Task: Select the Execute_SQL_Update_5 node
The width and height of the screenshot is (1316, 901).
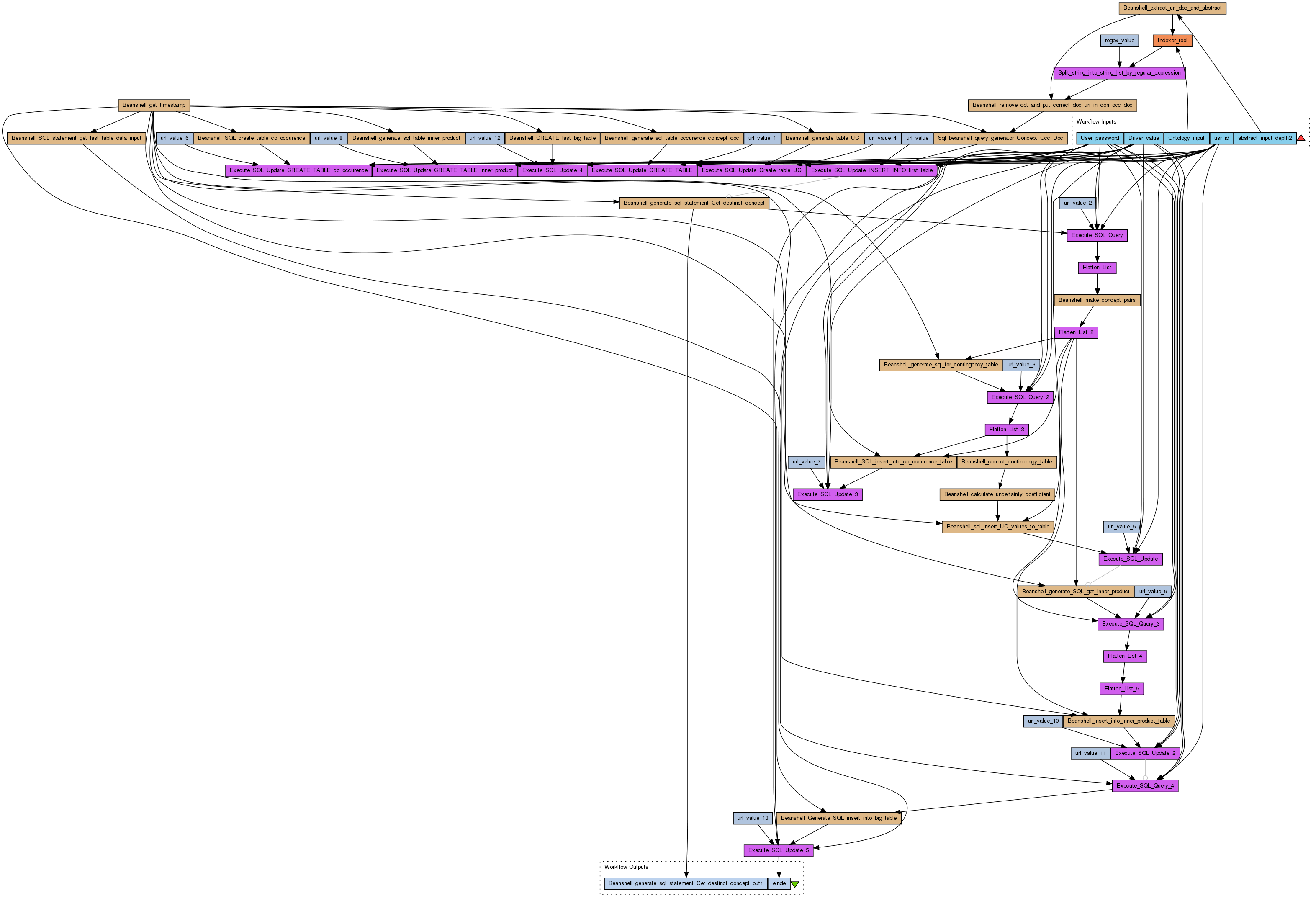Action: (x=778, y=850)
